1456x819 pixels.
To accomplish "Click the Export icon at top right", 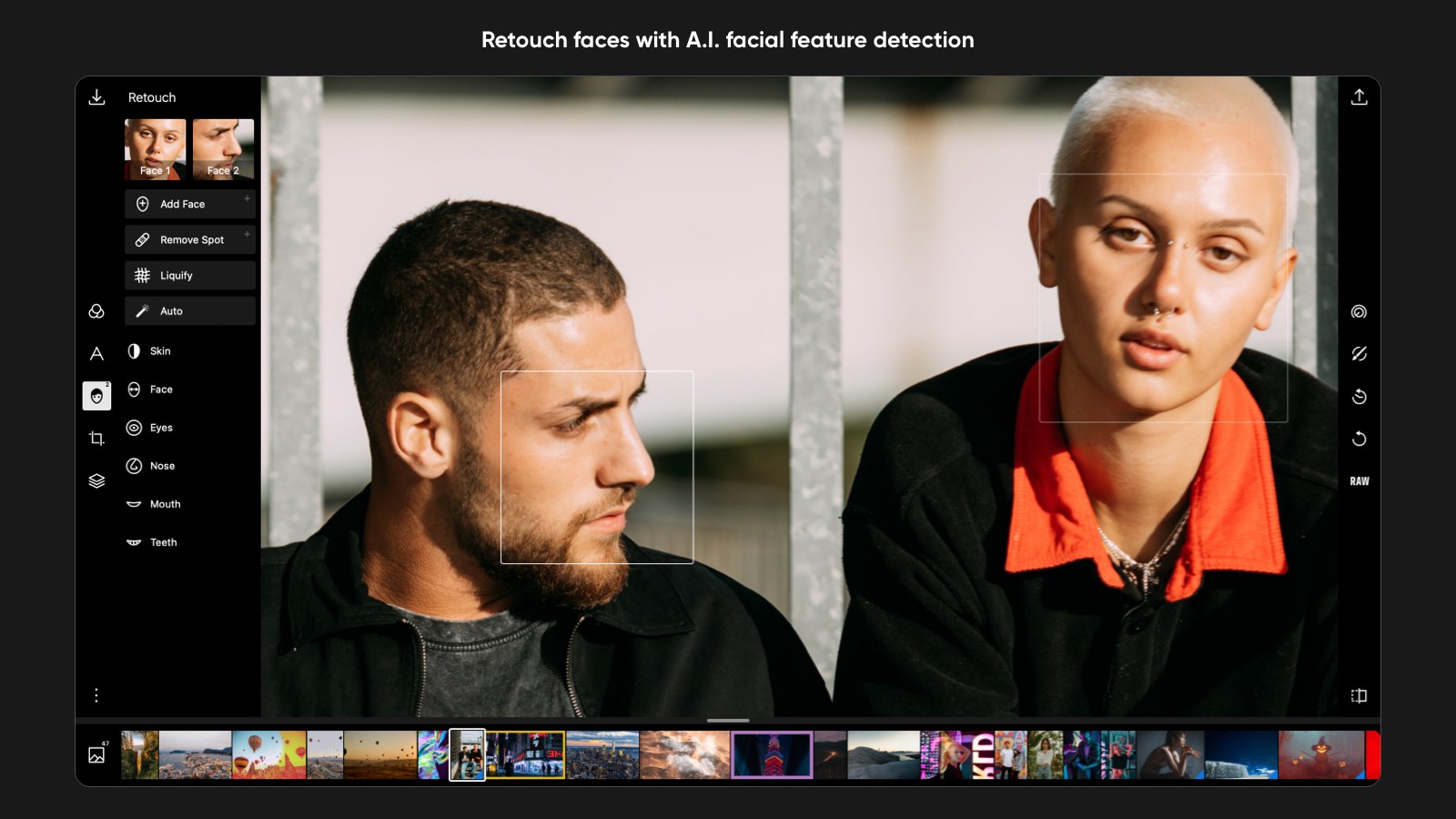I will [x=1359, y=96].
